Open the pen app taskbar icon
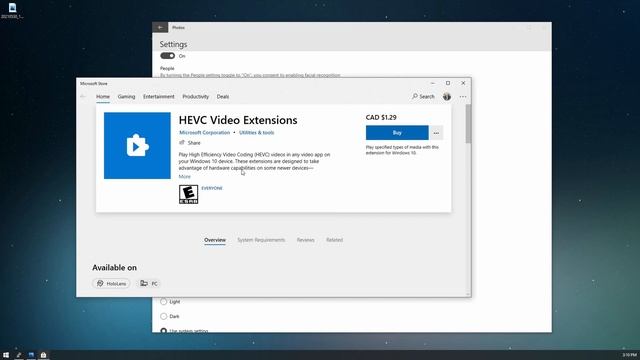Screen dimensions: 640x360 click(x=18, y=355)
